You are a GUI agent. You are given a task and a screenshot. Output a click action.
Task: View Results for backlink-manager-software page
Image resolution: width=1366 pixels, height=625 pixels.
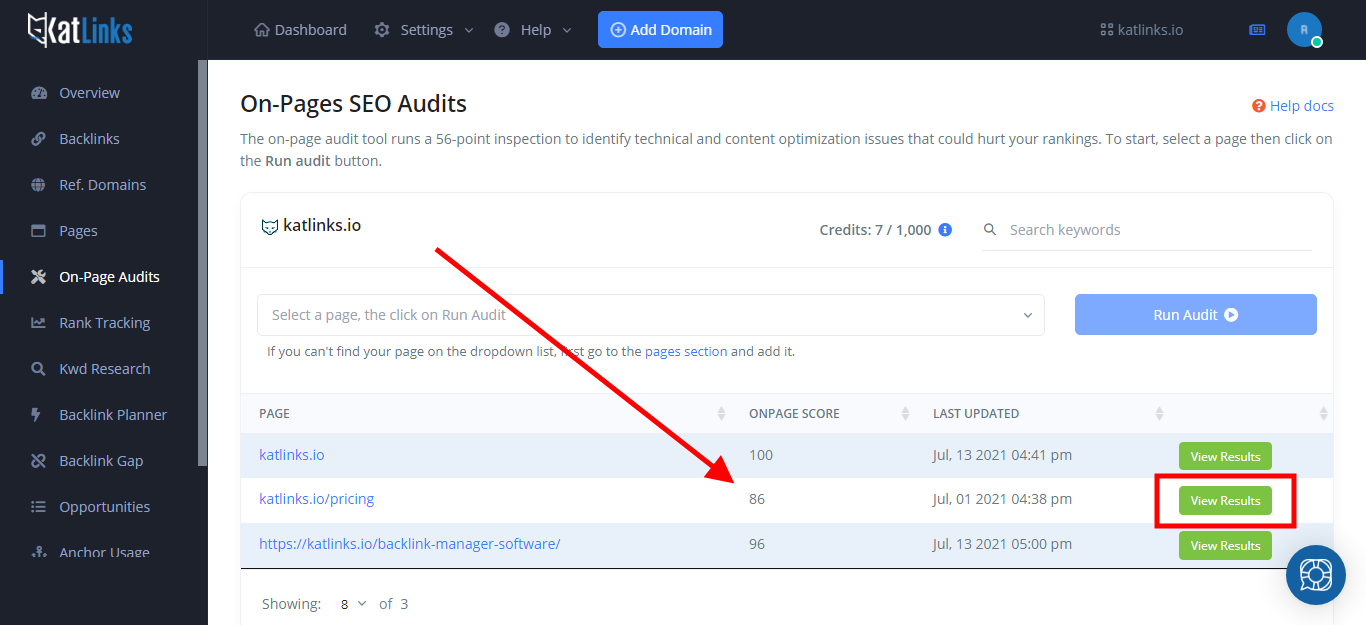1225,546
